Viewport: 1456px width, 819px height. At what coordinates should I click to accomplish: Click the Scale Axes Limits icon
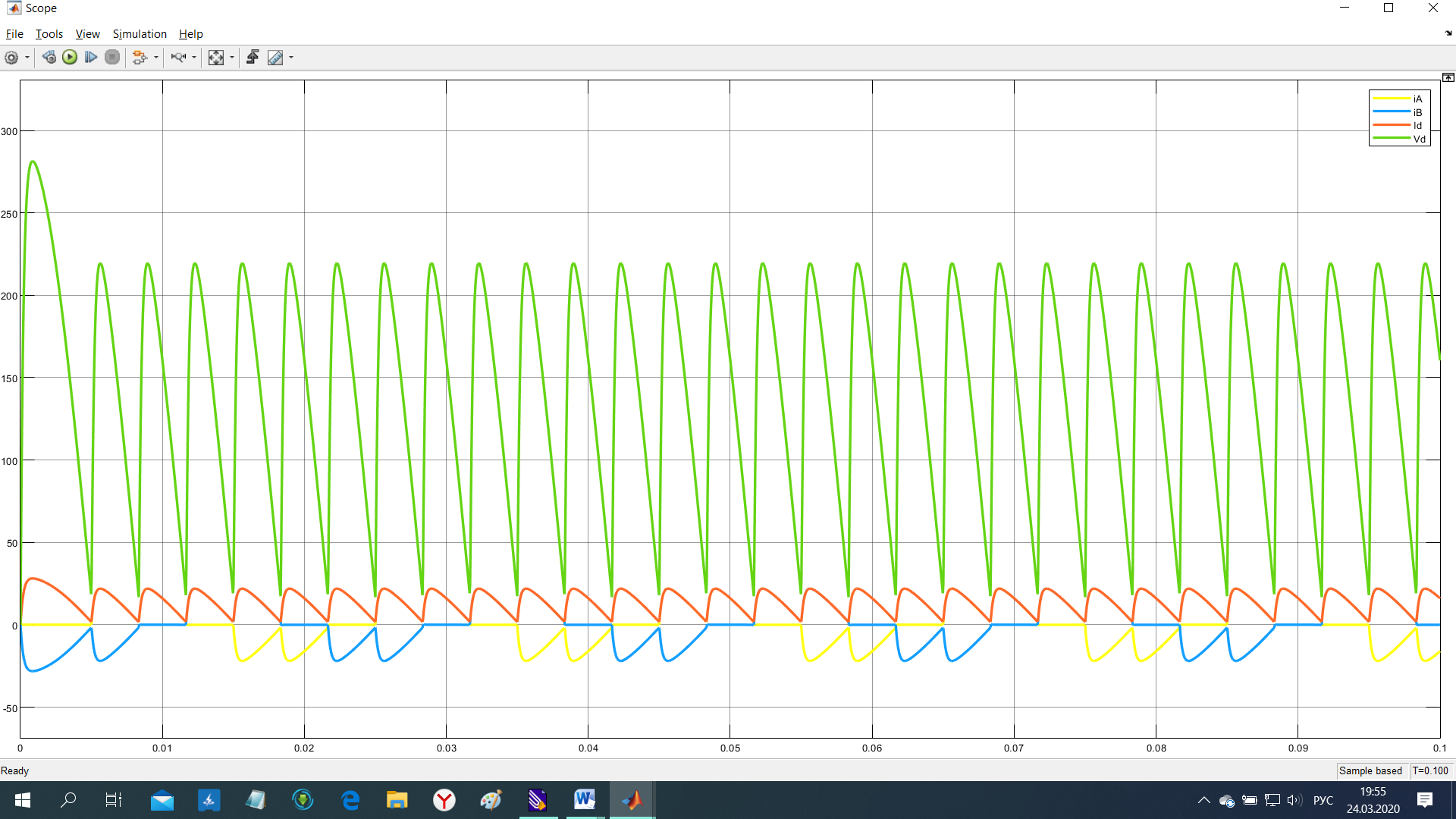pyautogui.click(x=216, y=58)
